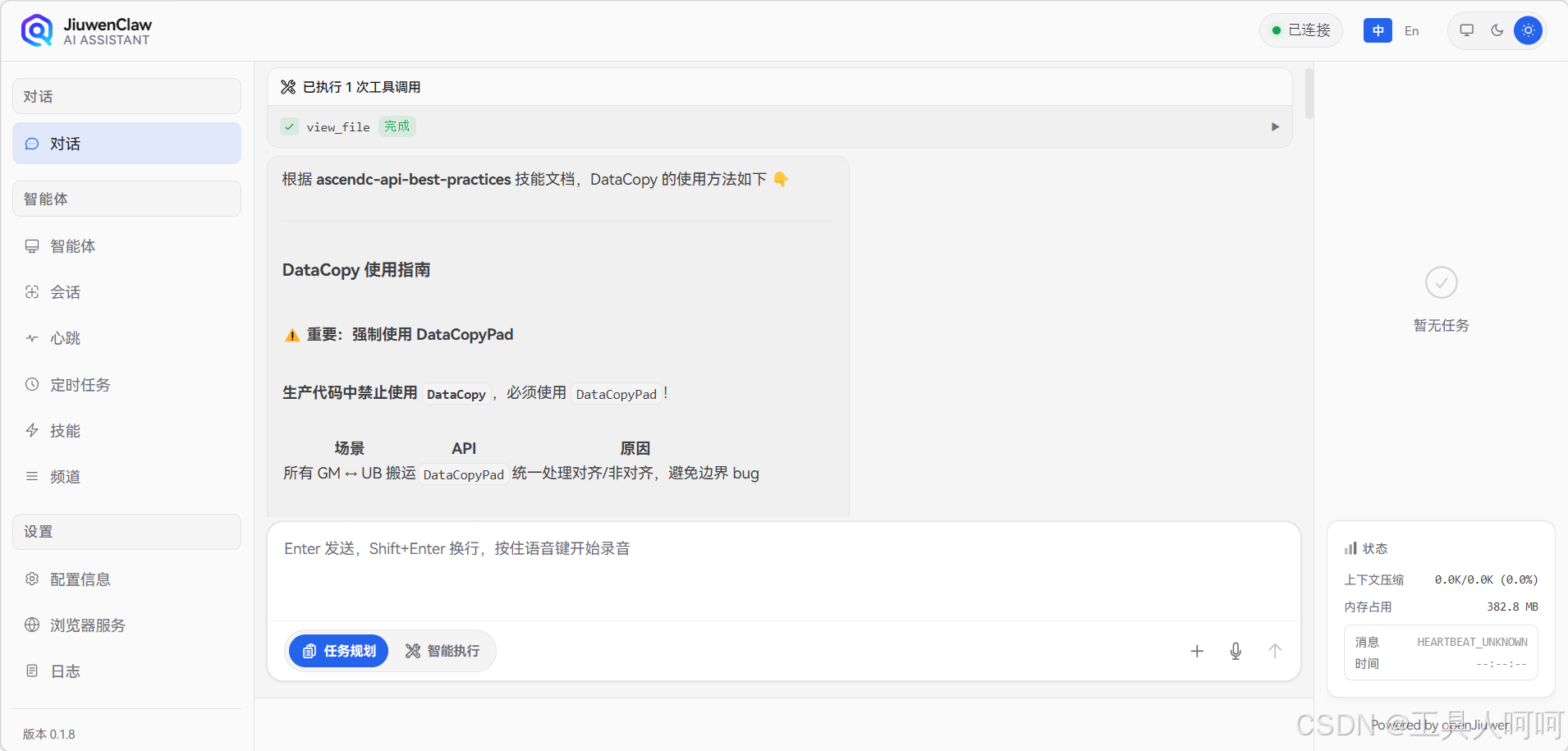Enable dark mode moon icon

pos(1497,30)
